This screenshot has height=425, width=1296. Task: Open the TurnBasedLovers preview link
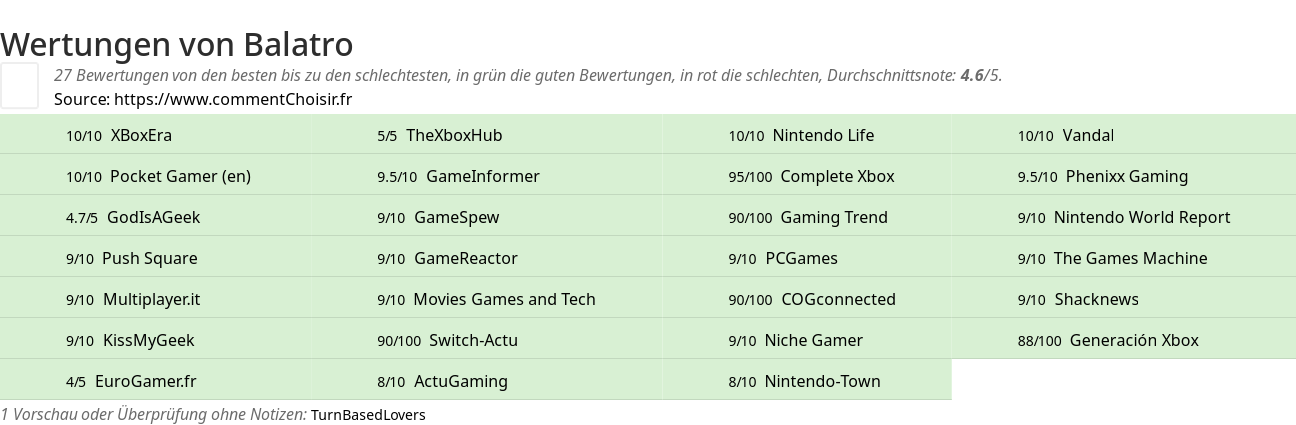coord(368,414)
